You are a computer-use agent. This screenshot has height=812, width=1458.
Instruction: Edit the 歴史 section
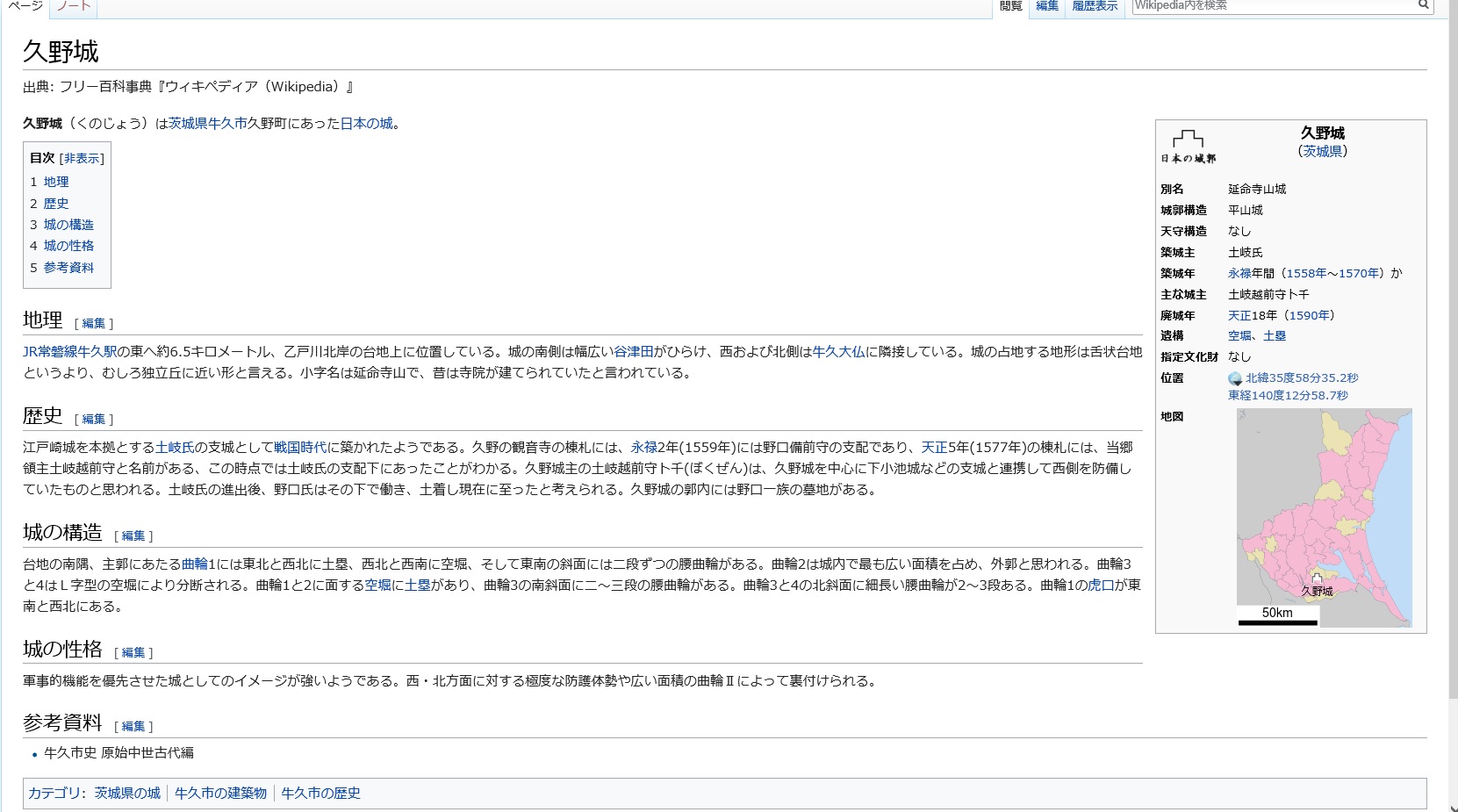click(x=94, y=420)
